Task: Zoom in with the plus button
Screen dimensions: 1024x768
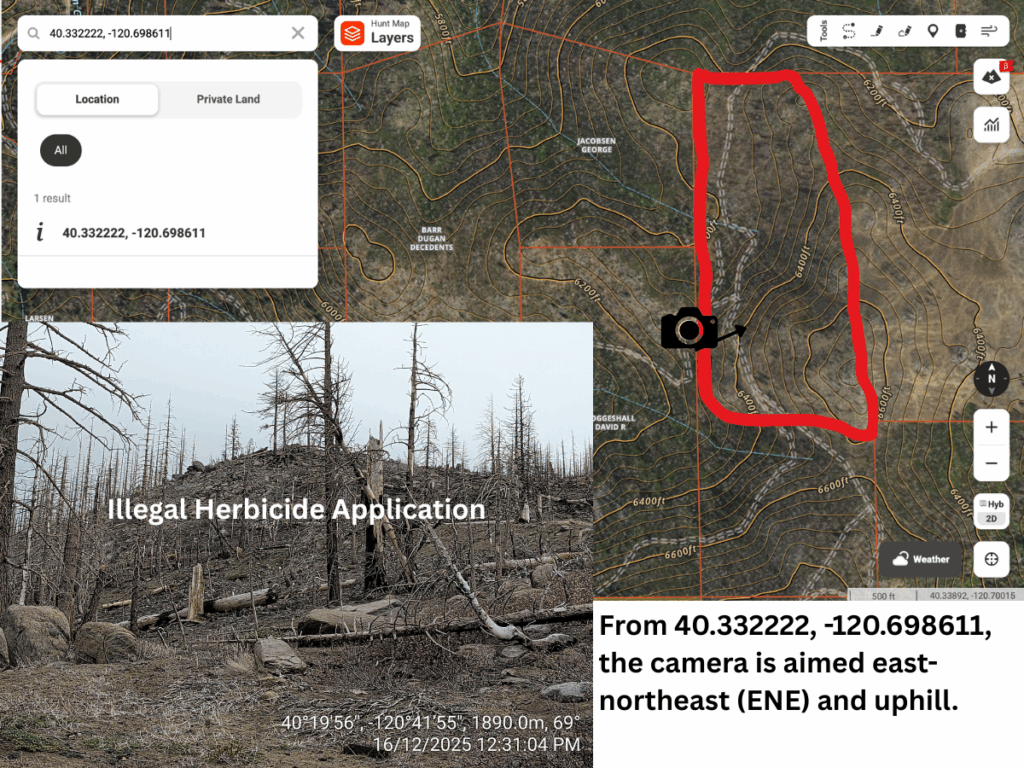Action: (991, 427)
